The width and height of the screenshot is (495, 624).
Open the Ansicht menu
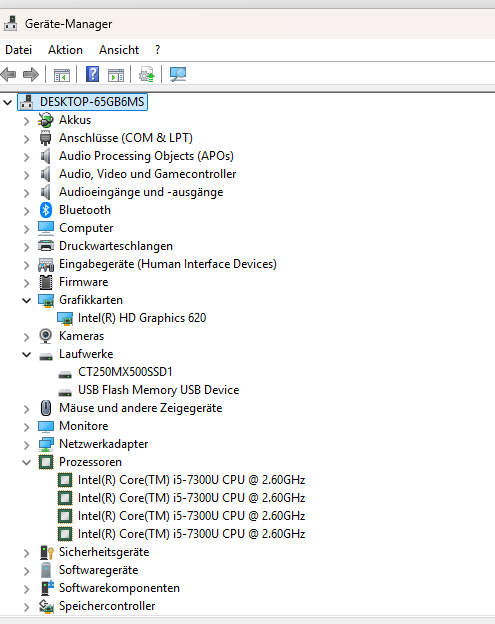pos(119,50)
